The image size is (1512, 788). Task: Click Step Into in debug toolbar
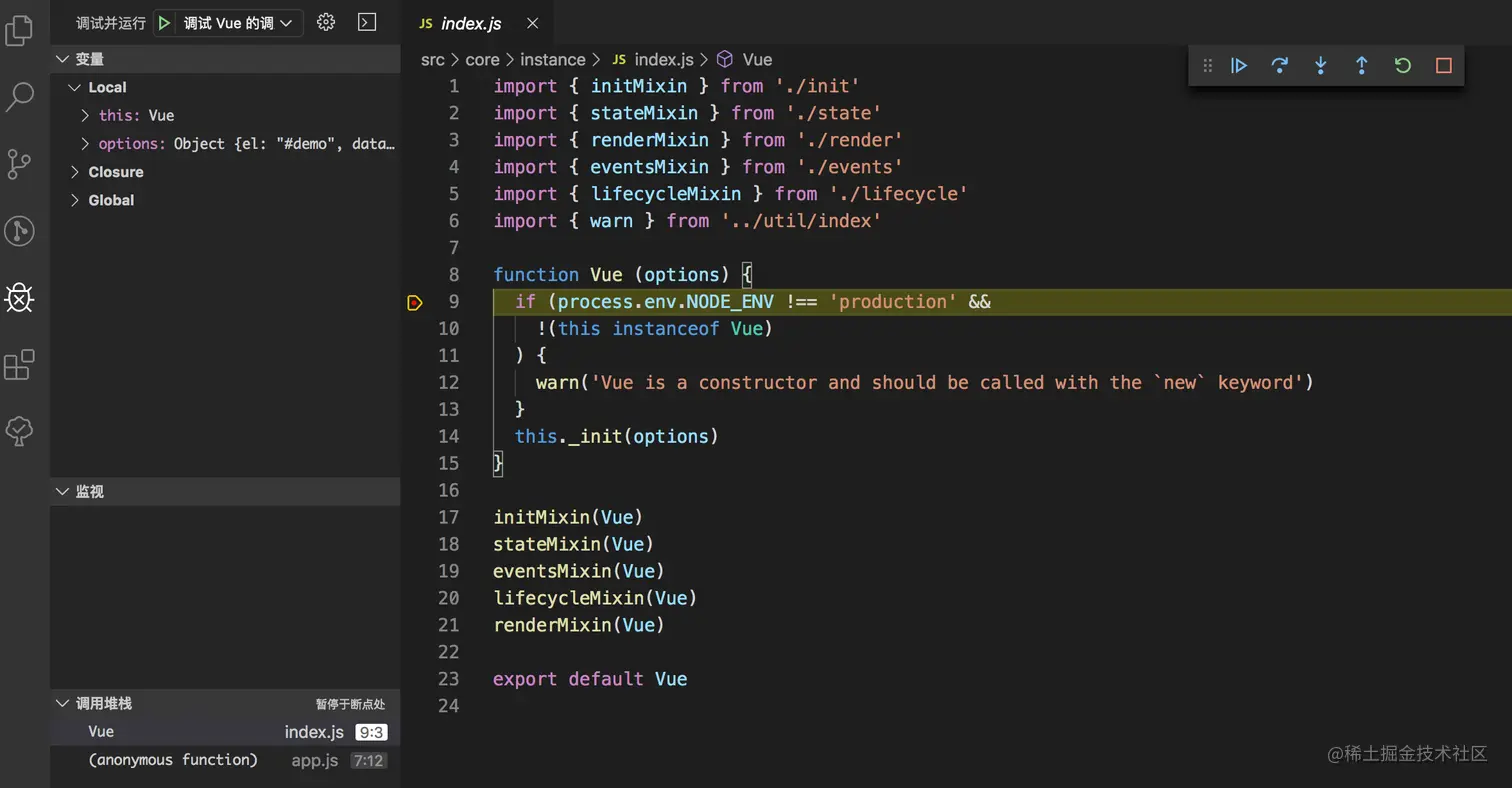tap(1320, 66)
